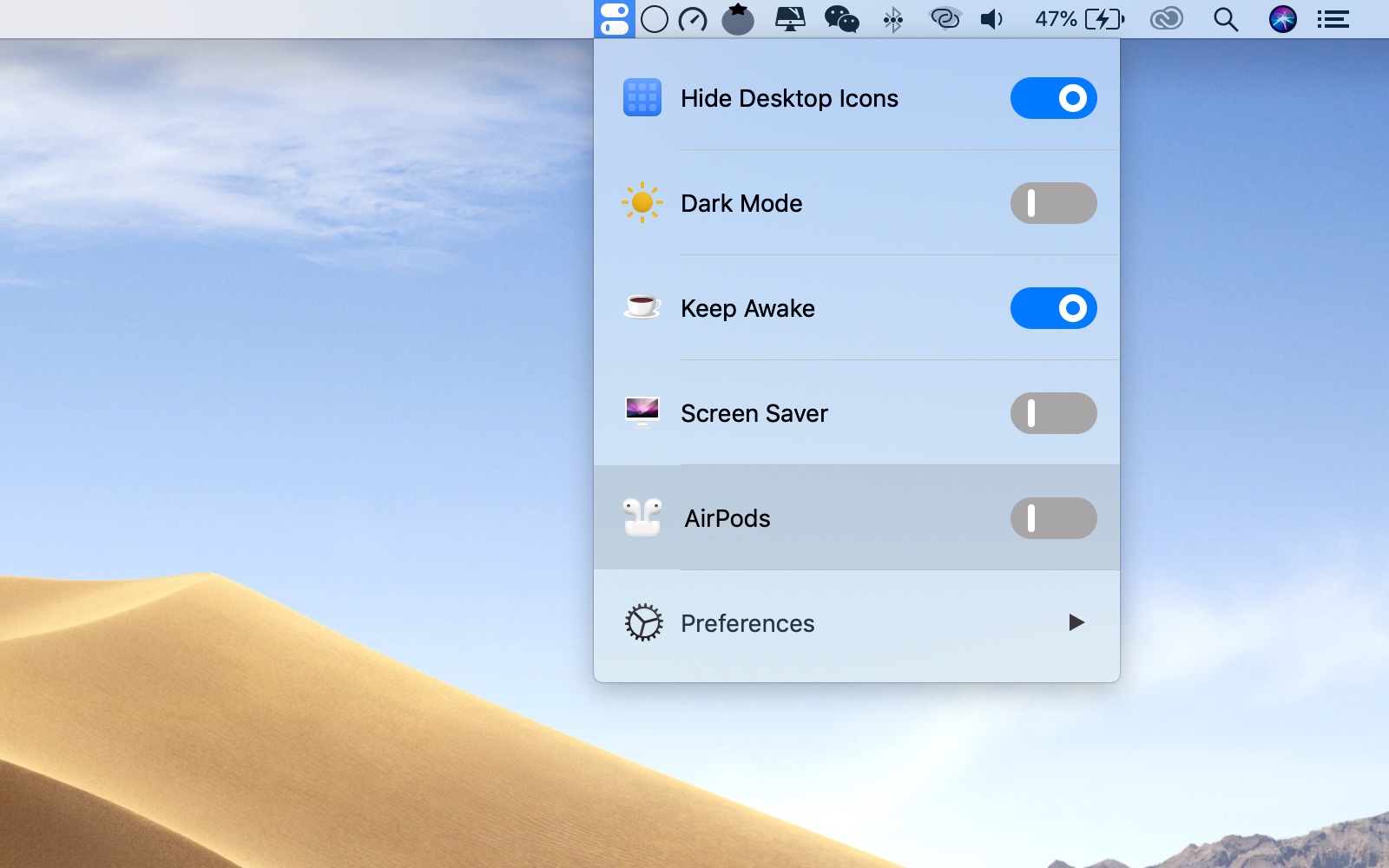Open the display mirroring menu bar item
The height and width of the screenshot is (868, 1389).
(x=790, y=19)
